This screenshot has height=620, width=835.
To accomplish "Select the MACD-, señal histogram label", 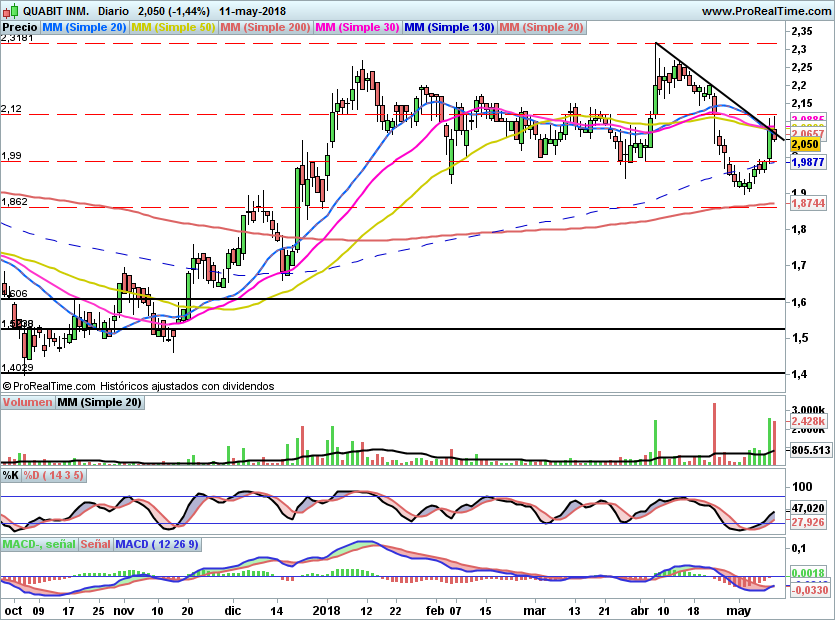I will click(x=39, y=544).
